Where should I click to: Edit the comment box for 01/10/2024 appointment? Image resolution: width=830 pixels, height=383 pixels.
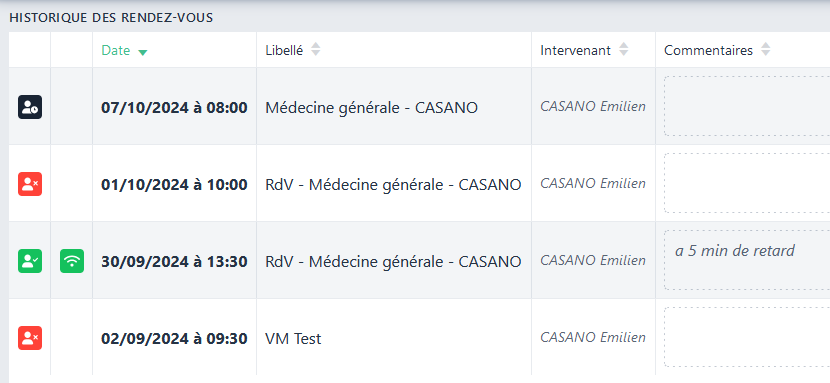point(747,183)
